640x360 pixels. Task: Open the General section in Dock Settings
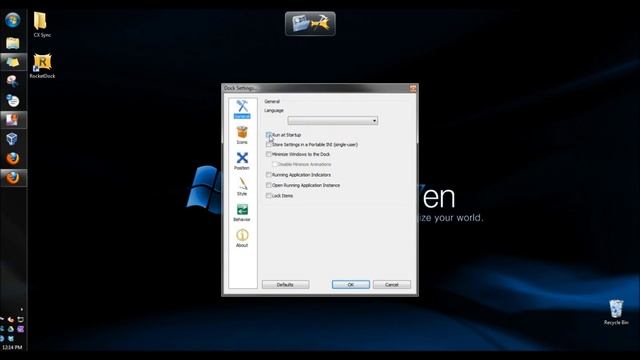click(x=242, y=109)
